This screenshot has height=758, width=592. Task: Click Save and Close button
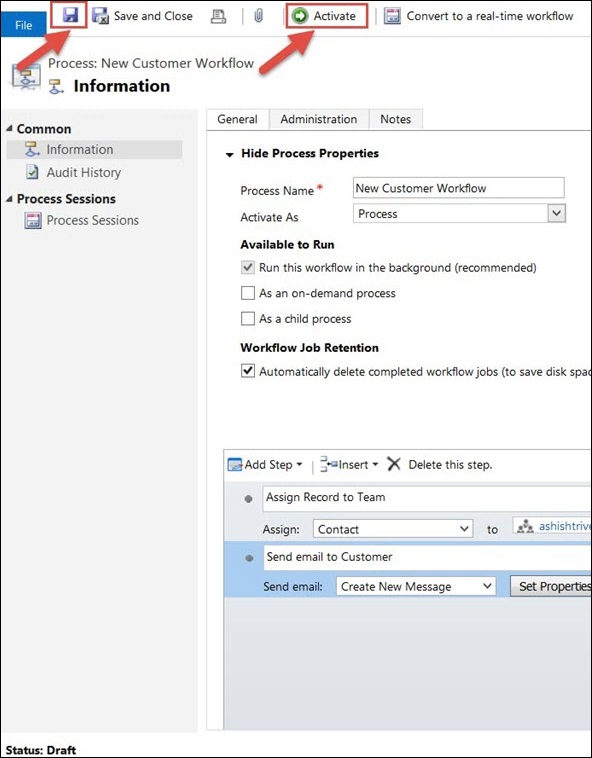coord(142,16)
